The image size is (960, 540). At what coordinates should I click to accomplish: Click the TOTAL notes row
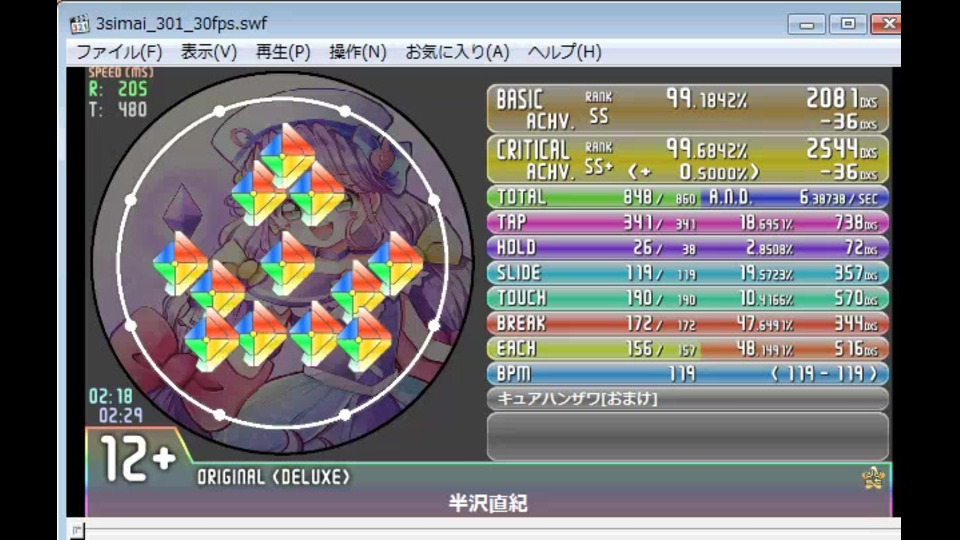688,197
